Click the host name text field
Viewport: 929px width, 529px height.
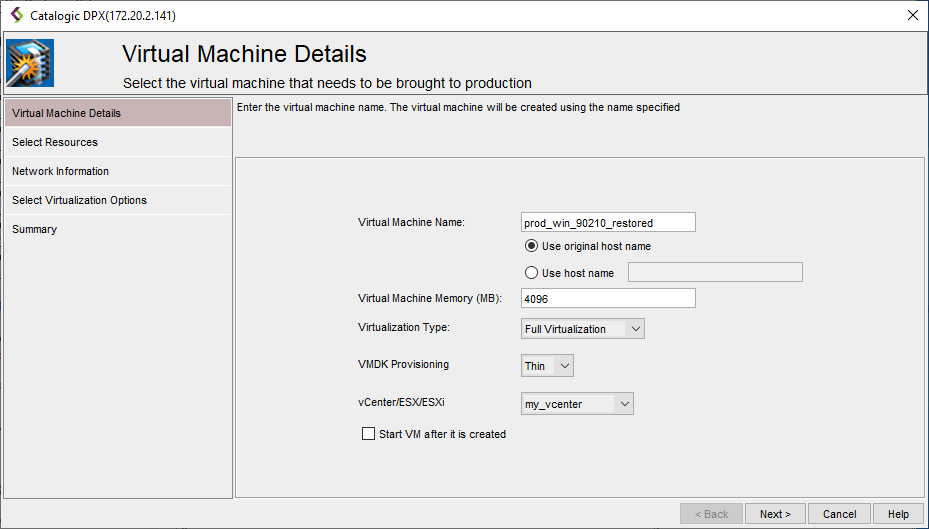pyautogui.click(x=714, y=273)
